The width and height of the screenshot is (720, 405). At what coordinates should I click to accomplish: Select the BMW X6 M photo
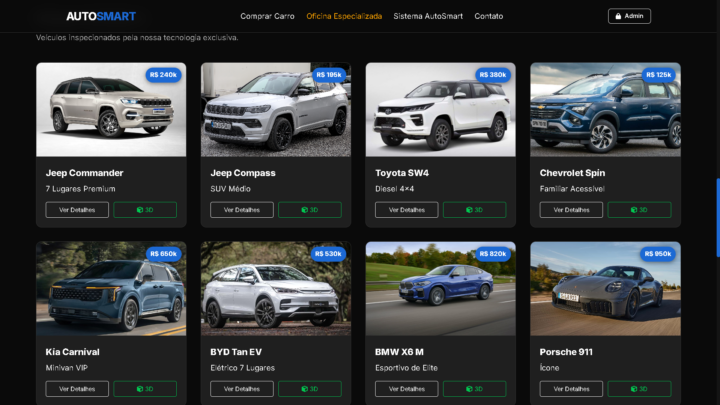point(440,290)
